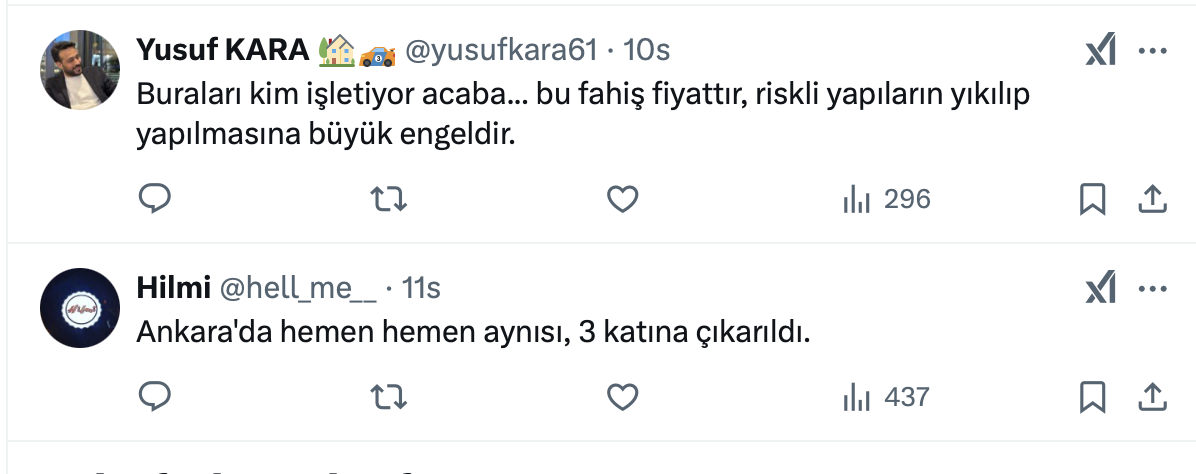Image resolution: width=1196 pixels, height=474 pixels.
Task: View analytics showing 296 views
Action: [887, 199]
